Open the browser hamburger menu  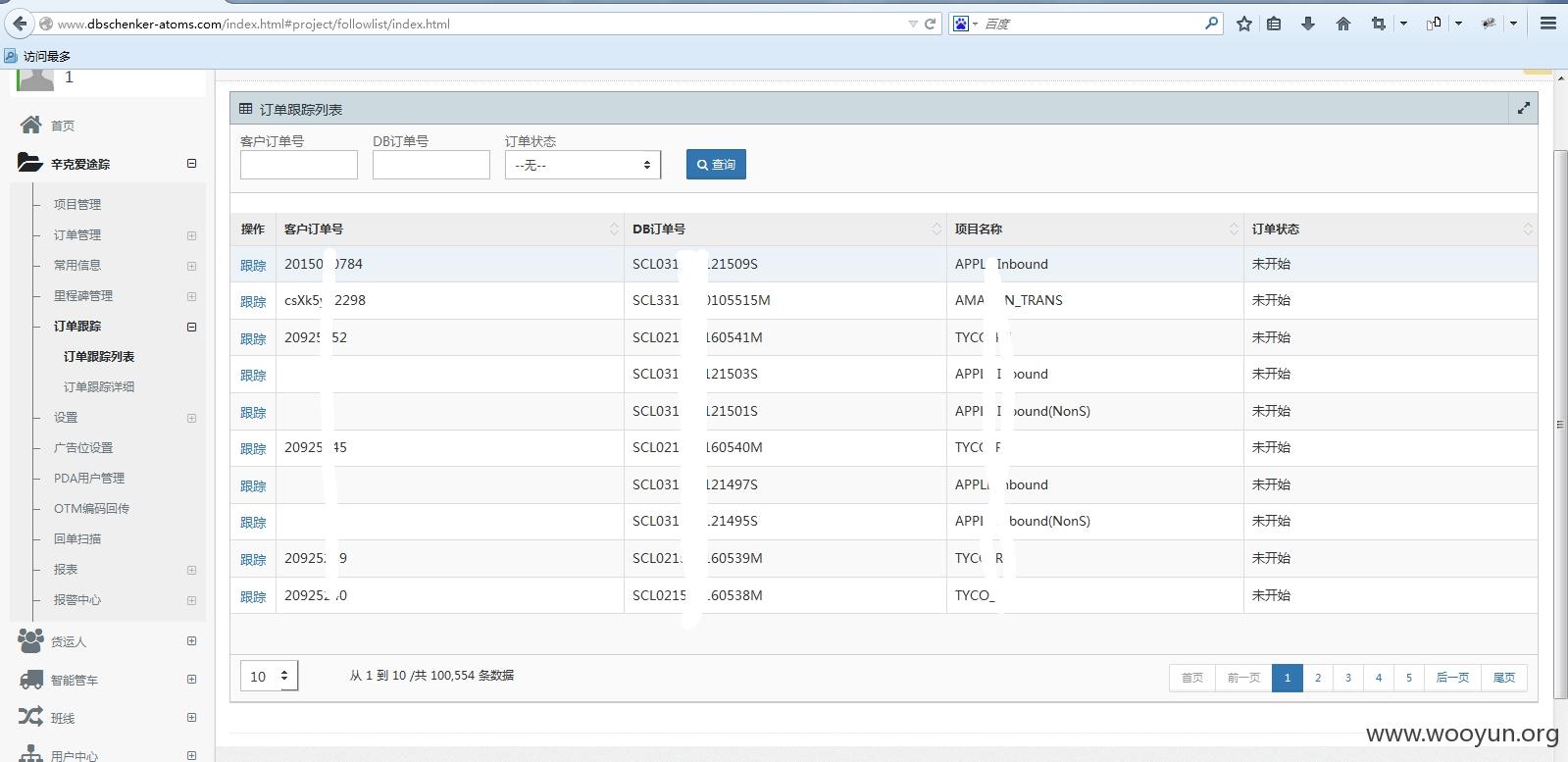(1548, 24)
